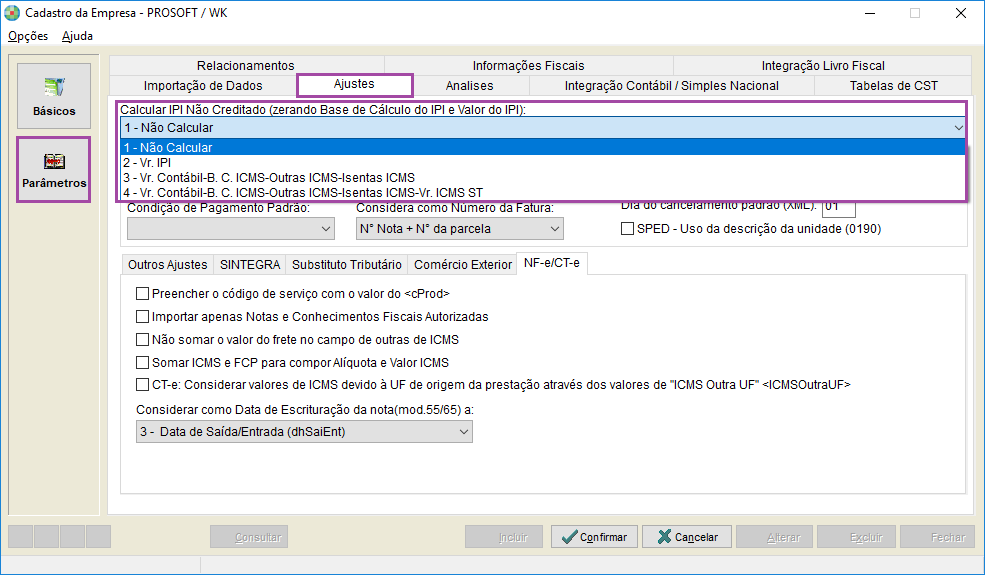Open the Informações Fiscais tab
The width and height of the screenshot is (985, 575).
pyautogui.click(x=528, y=66)
